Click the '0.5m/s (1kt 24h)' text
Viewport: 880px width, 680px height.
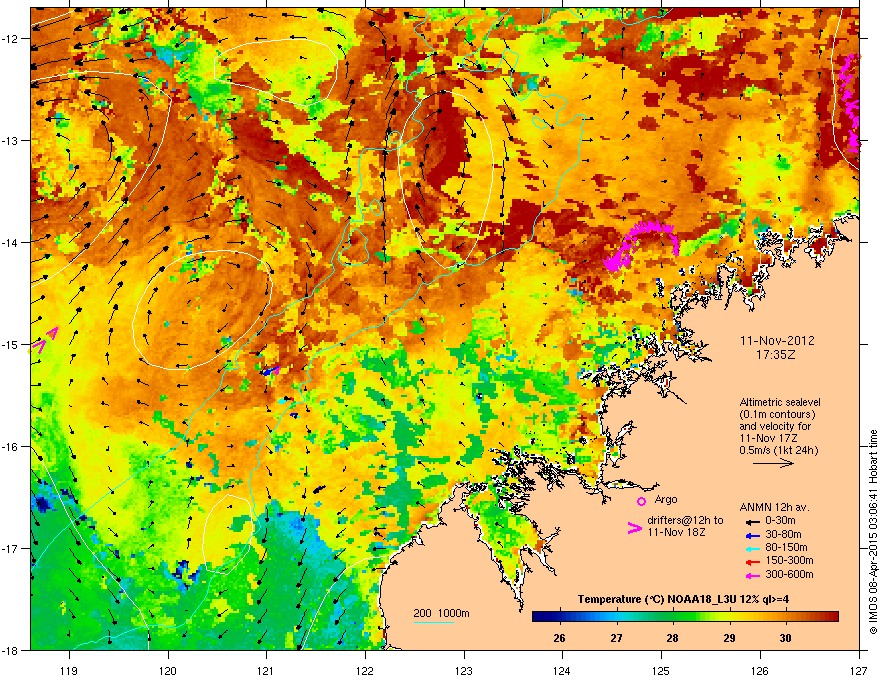778,450
